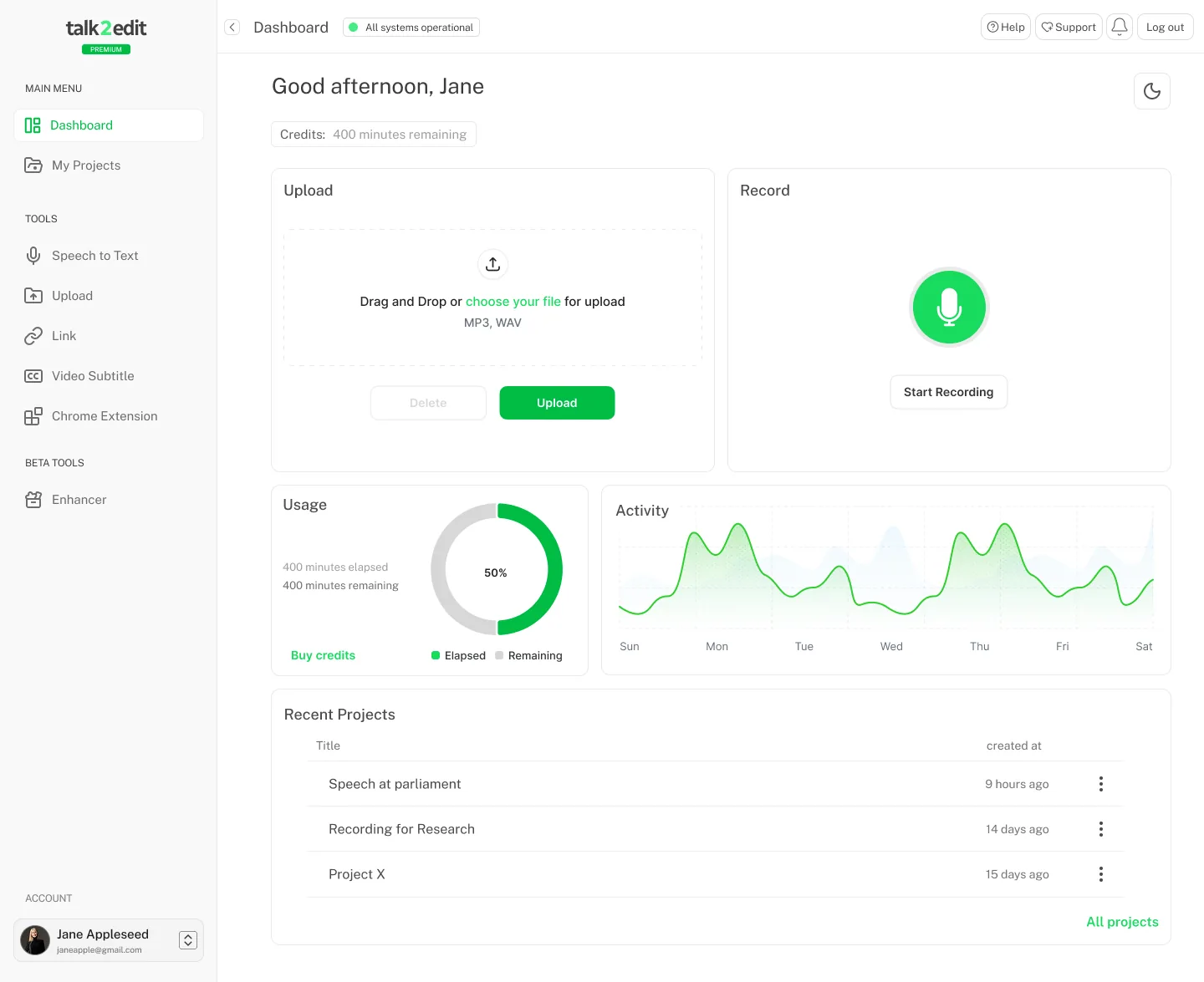Click the green Upload button
Viewport: 1204px width, 982px height.
(557, 403)
